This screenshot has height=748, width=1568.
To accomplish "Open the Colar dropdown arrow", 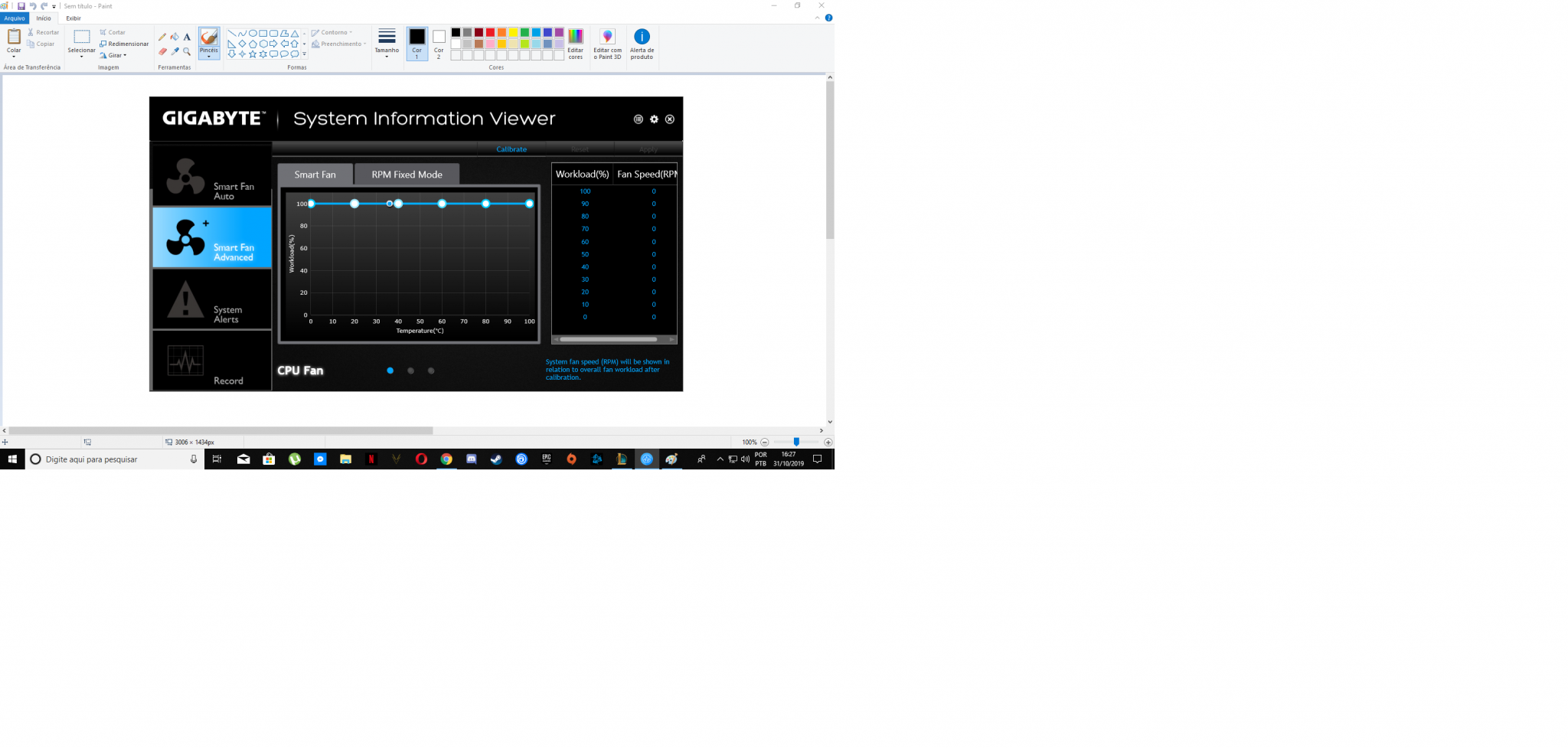I will (x=14, y=57).
